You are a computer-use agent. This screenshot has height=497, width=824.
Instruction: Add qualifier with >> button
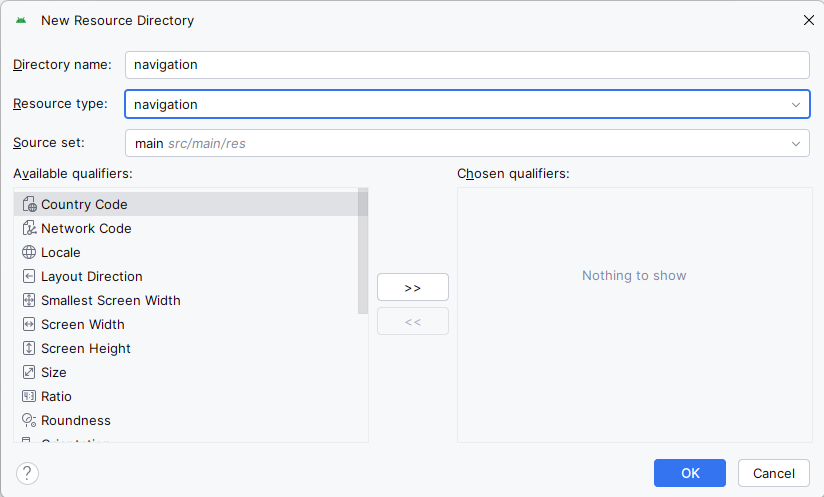(413, 287)
